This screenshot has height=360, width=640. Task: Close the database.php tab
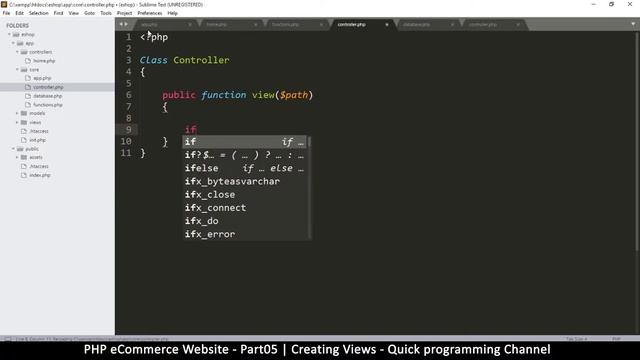click(452, 24)
